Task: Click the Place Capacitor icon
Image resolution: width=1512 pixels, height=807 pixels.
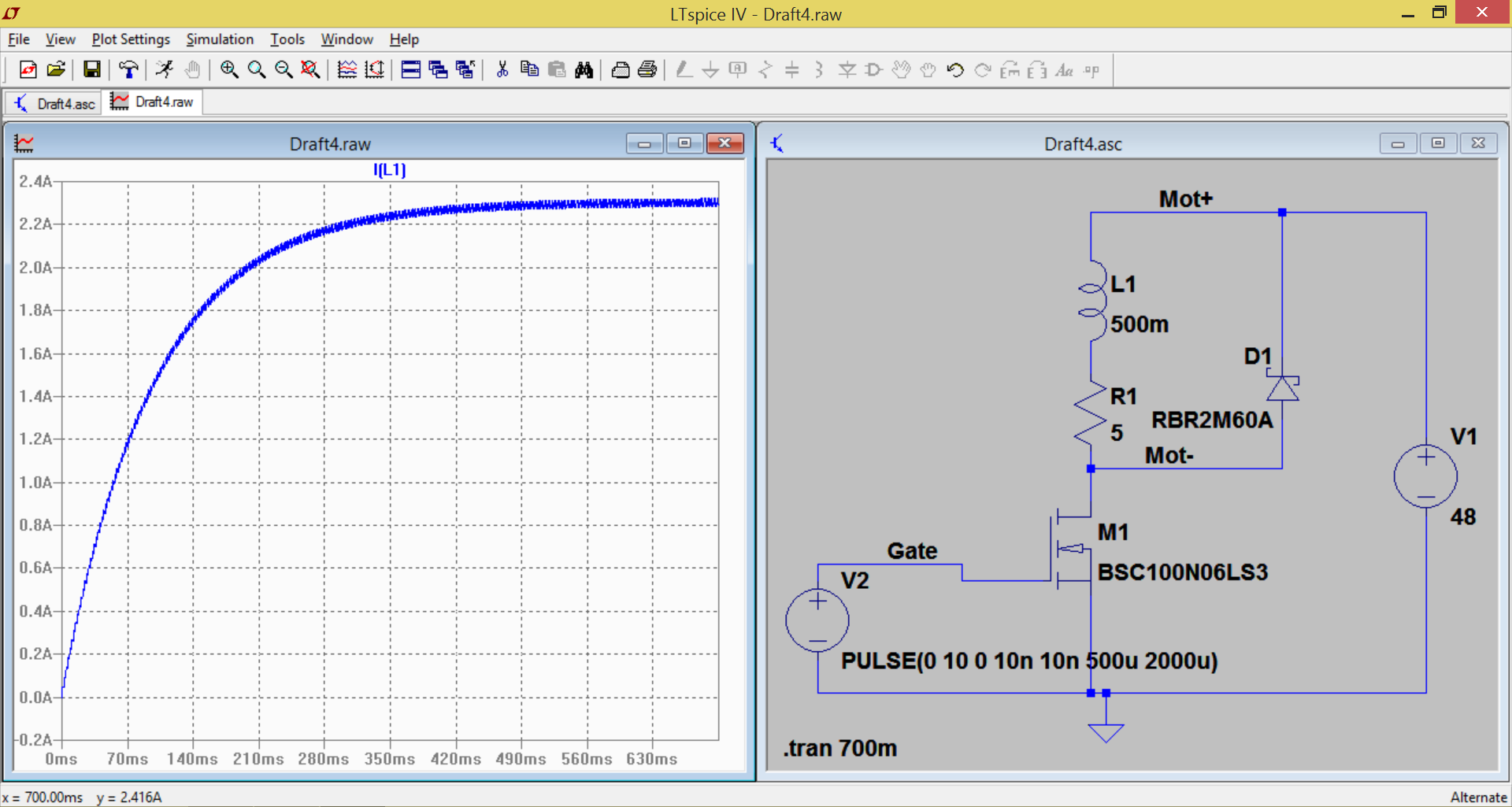Action: (x=792, y=70)
